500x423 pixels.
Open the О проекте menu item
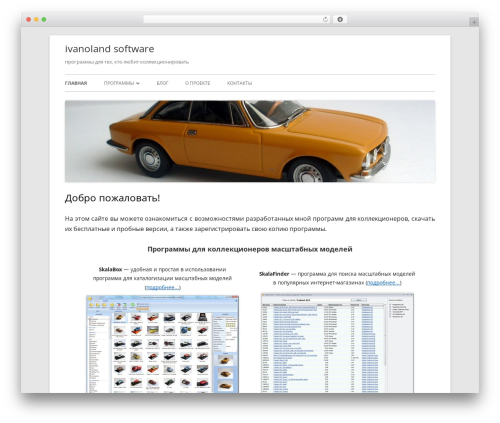[x=197, y=83]
